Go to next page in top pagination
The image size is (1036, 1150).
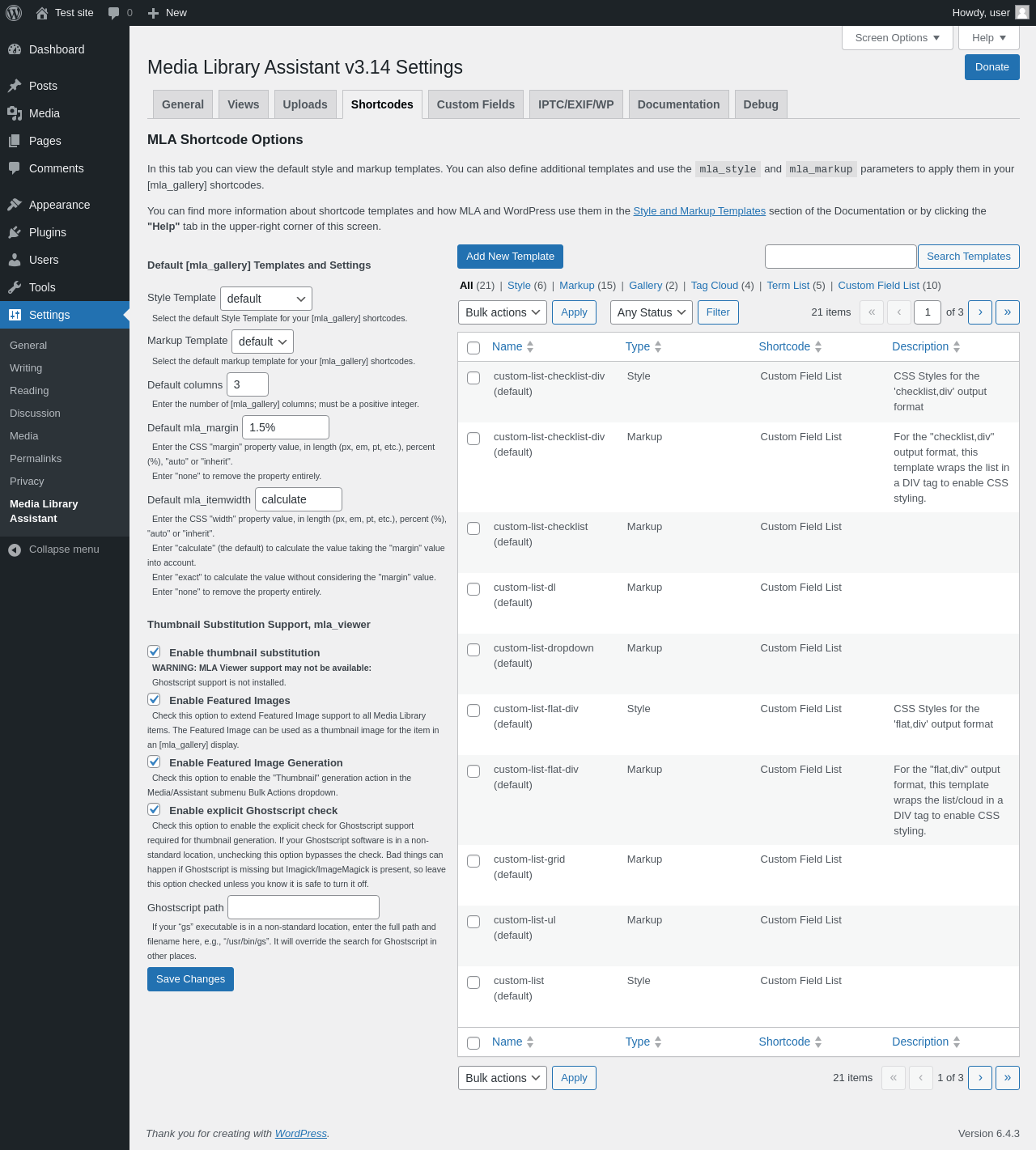[x=980, y=312]
